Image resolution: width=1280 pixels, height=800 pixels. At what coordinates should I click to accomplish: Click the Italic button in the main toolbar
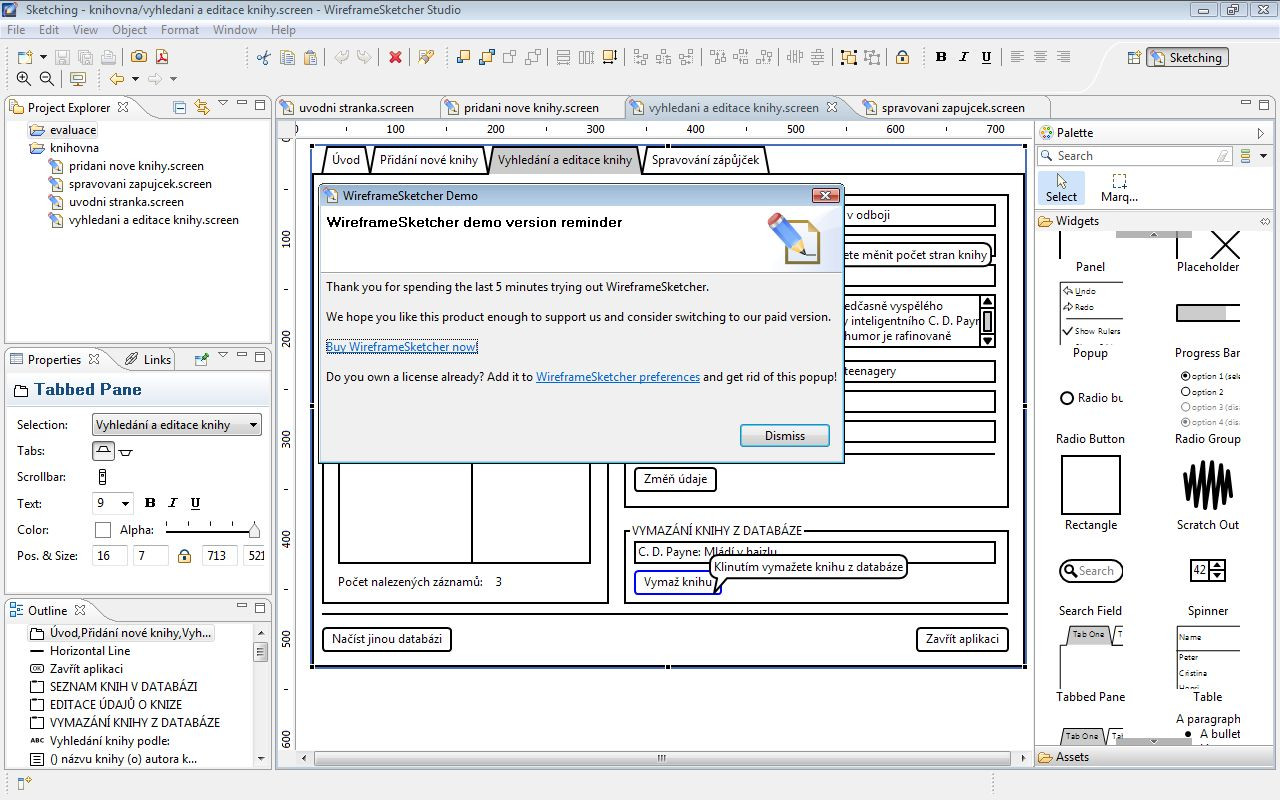point(964,57)
